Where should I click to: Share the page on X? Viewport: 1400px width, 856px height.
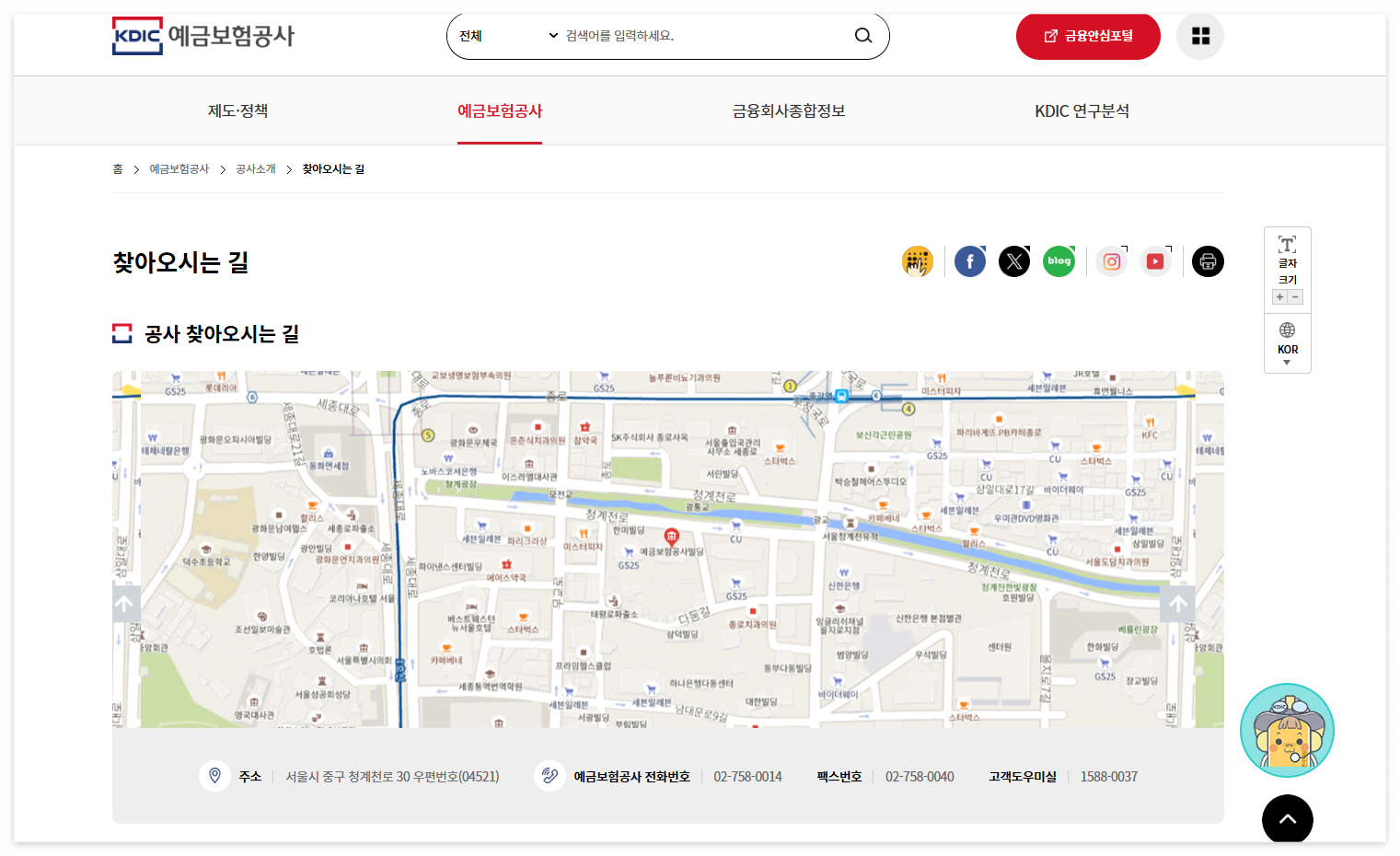[x=1014, y=260]
